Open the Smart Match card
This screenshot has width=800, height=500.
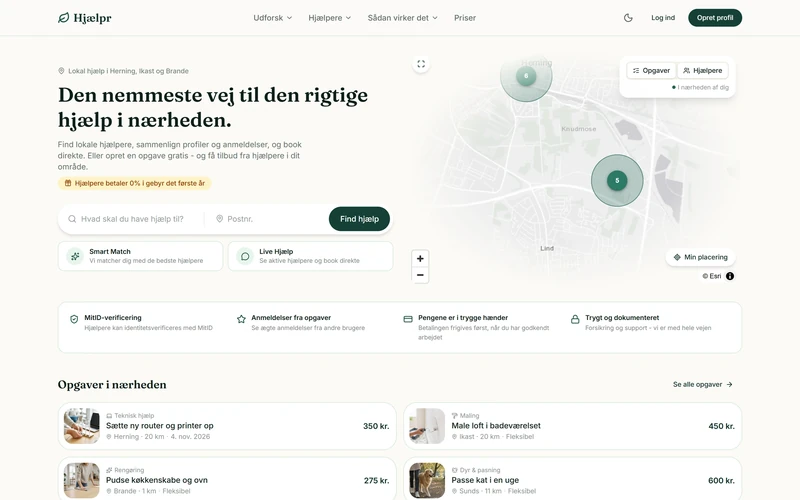point(140,256)
